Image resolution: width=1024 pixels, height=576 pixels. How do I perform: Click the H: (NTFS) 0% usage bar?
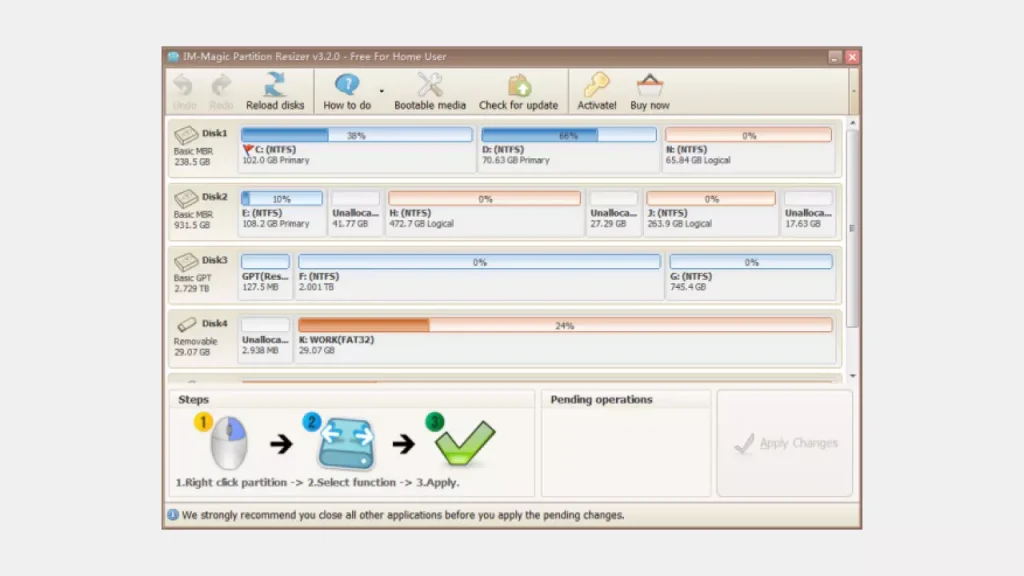pyautogui.click(x=485, y=199)
